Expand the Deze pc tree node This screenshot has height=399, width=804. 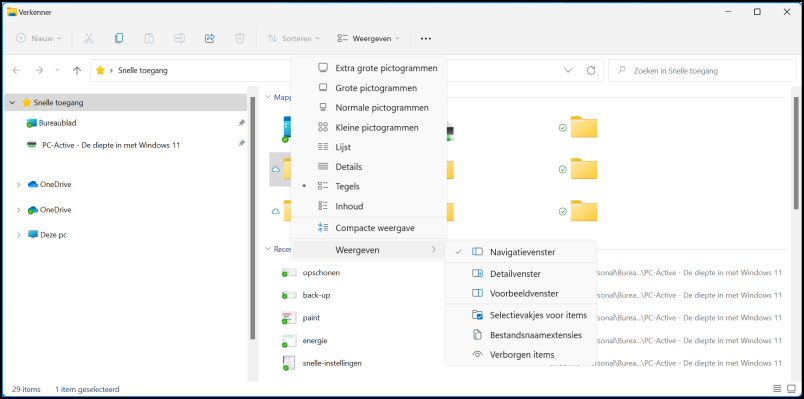19,235
